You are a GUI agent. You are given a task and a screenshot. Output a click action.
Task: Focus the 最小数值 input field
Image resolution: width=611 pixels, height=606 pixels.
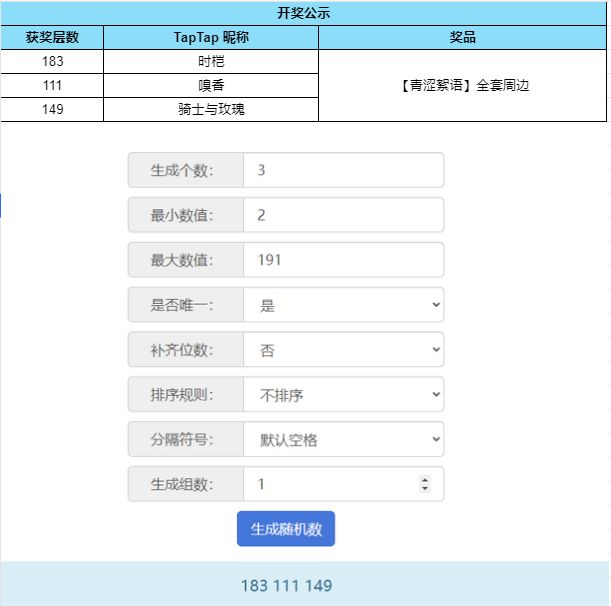(344, 215)
